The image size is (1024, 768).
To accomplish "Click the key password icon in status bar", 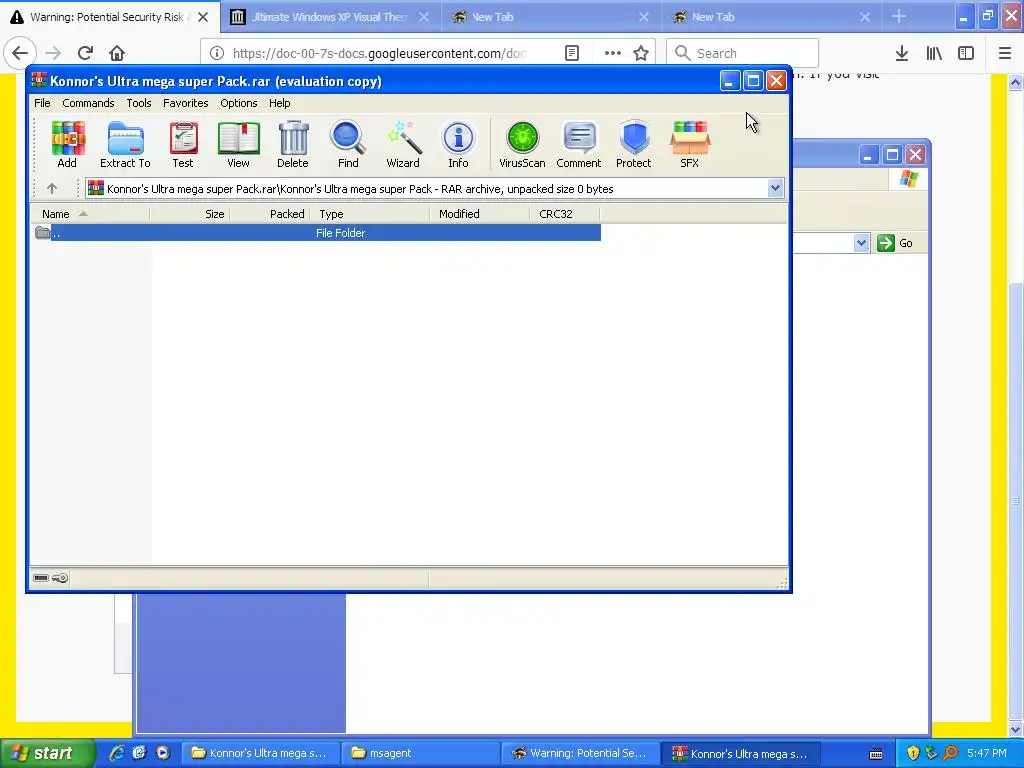I will click(x=60, y=578).
